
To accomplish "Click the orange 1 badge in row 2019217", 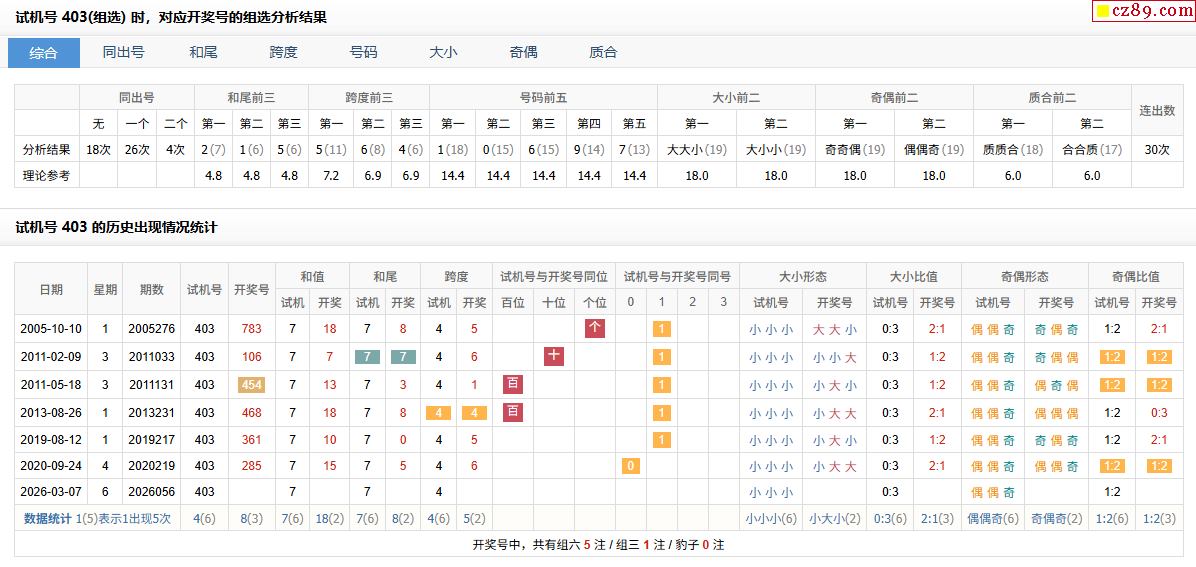I will (662, 440).
